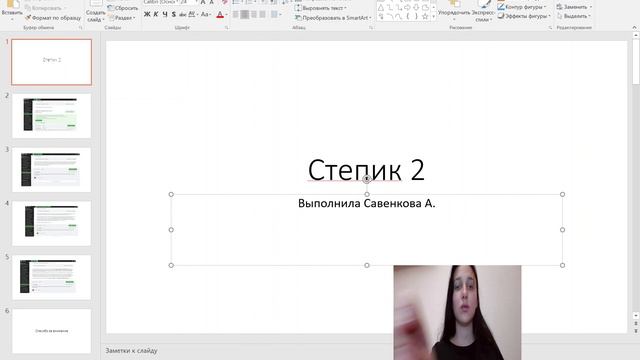Open Эффекты фигуры effects menu
The width and height of the screenshot is (640, 360).
click(x=524, y=16)
